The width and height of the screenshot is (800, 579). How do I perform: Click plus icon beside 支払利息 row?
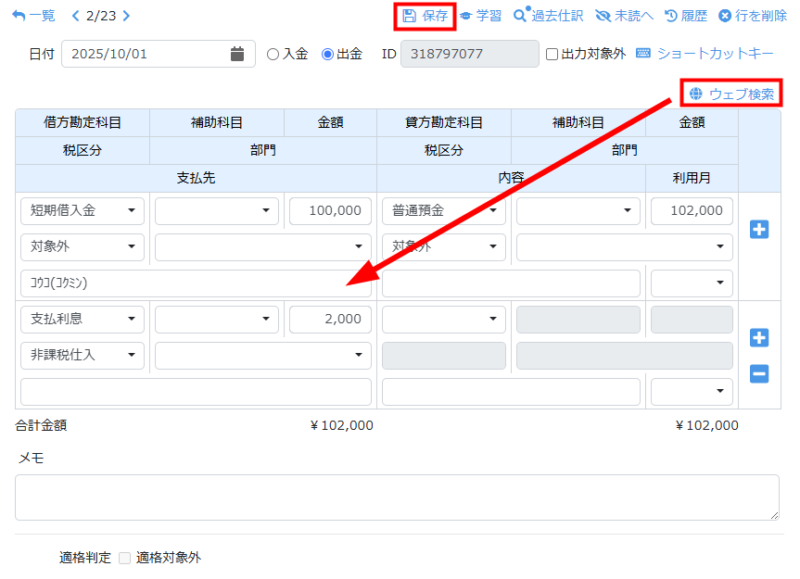point(759,338)
